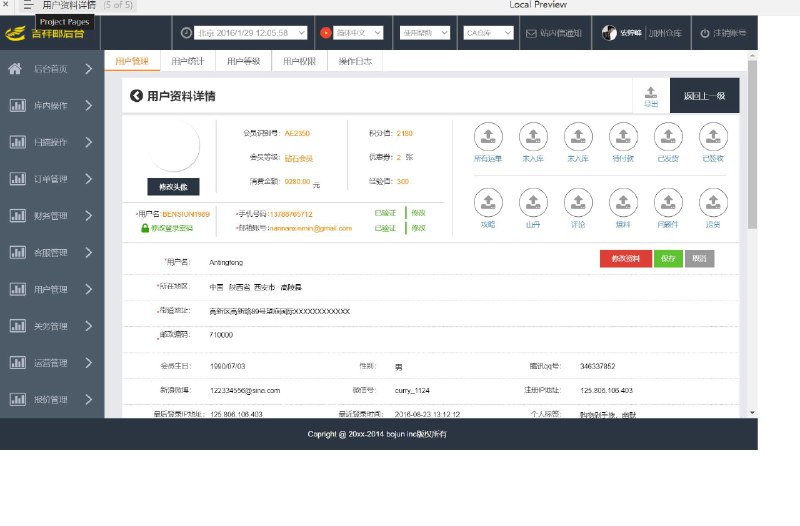Open the 问题件 (problem parcels) icon
Screen dimensions: 800x526
pyautogui.click(x=668, y=203)
